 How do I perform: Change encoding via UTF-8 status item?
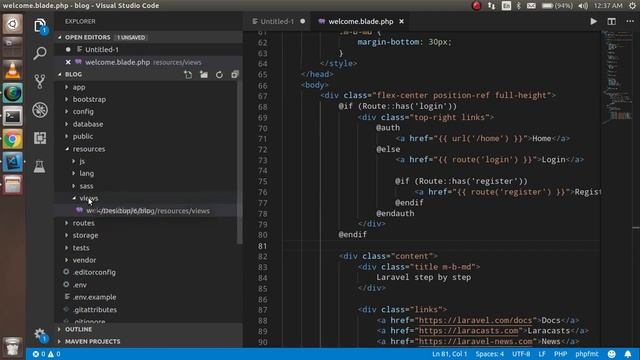coord(521,354)
